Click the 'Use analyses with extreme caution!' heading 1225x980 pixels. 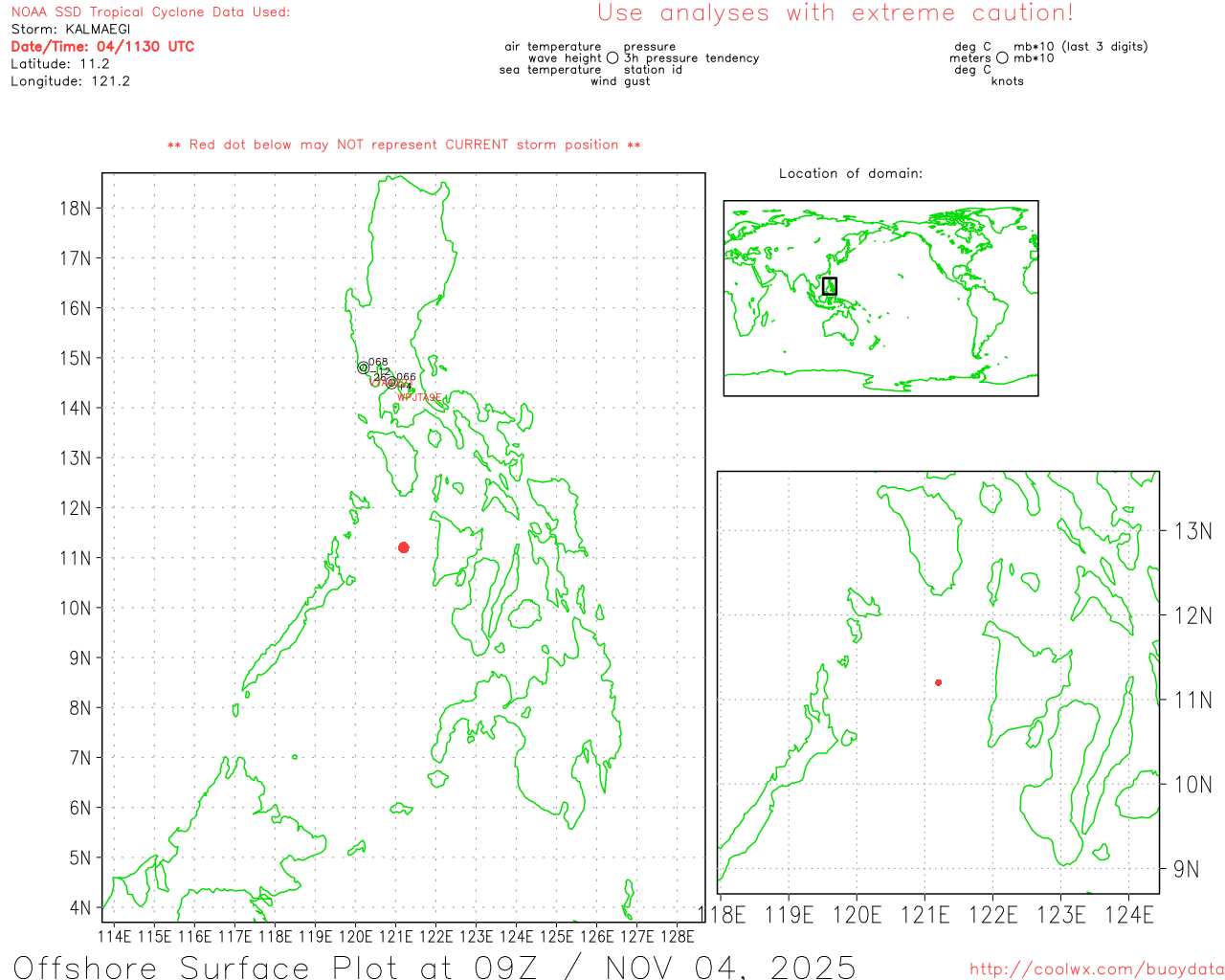pos(835,13)
